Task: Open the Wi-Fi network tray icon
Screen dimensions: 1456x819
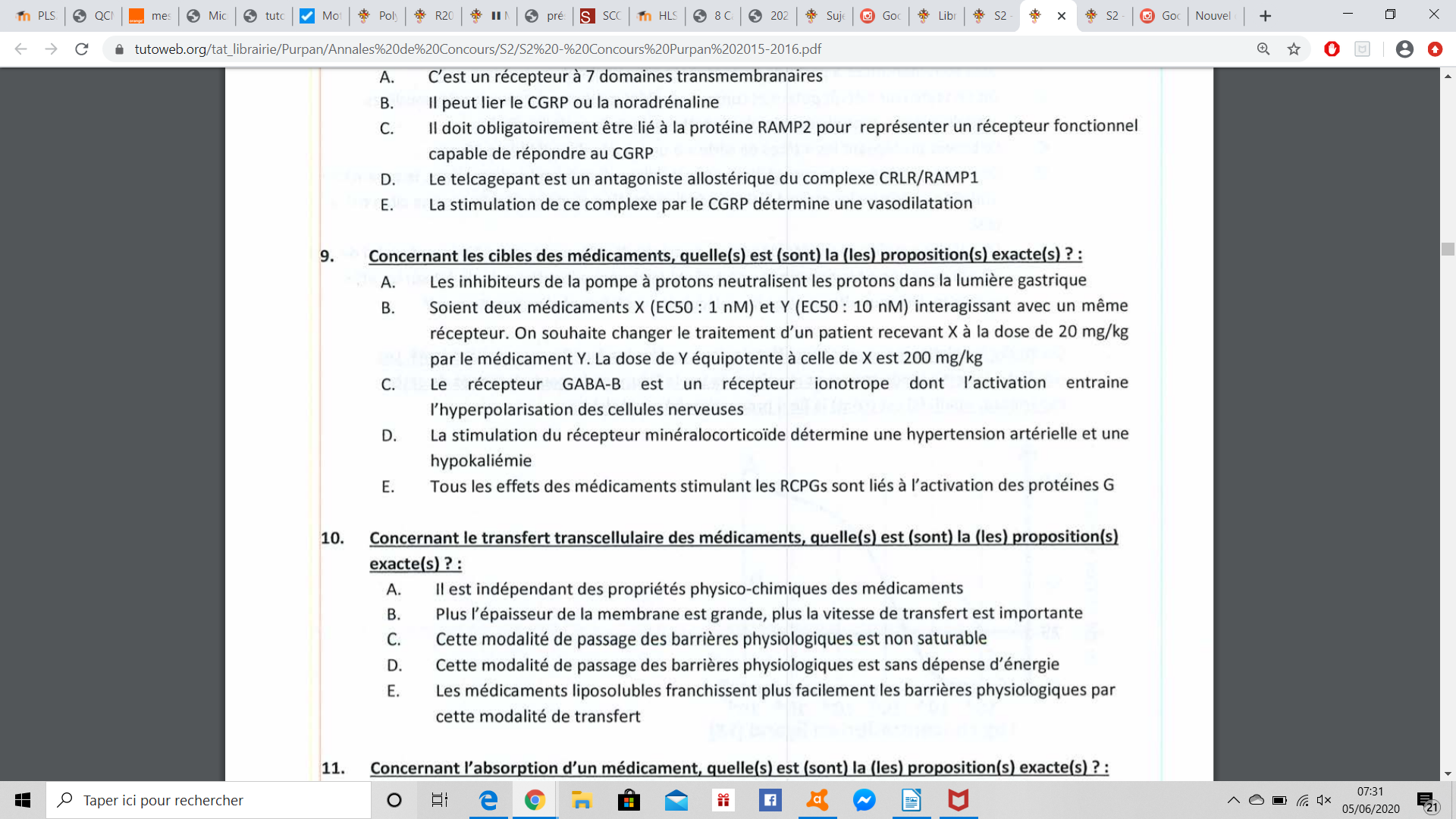Action: pyautogui.click(x=1303, y=800)
